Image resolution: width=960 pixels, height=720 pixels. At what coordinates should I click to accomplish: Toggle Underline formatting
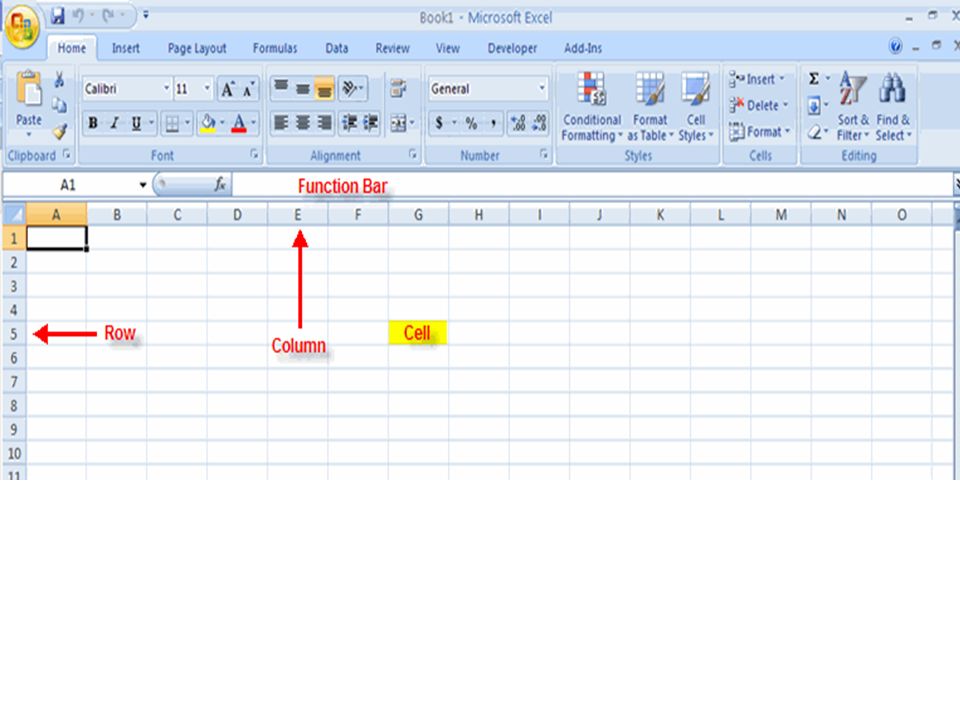click(x=136, y=124)
